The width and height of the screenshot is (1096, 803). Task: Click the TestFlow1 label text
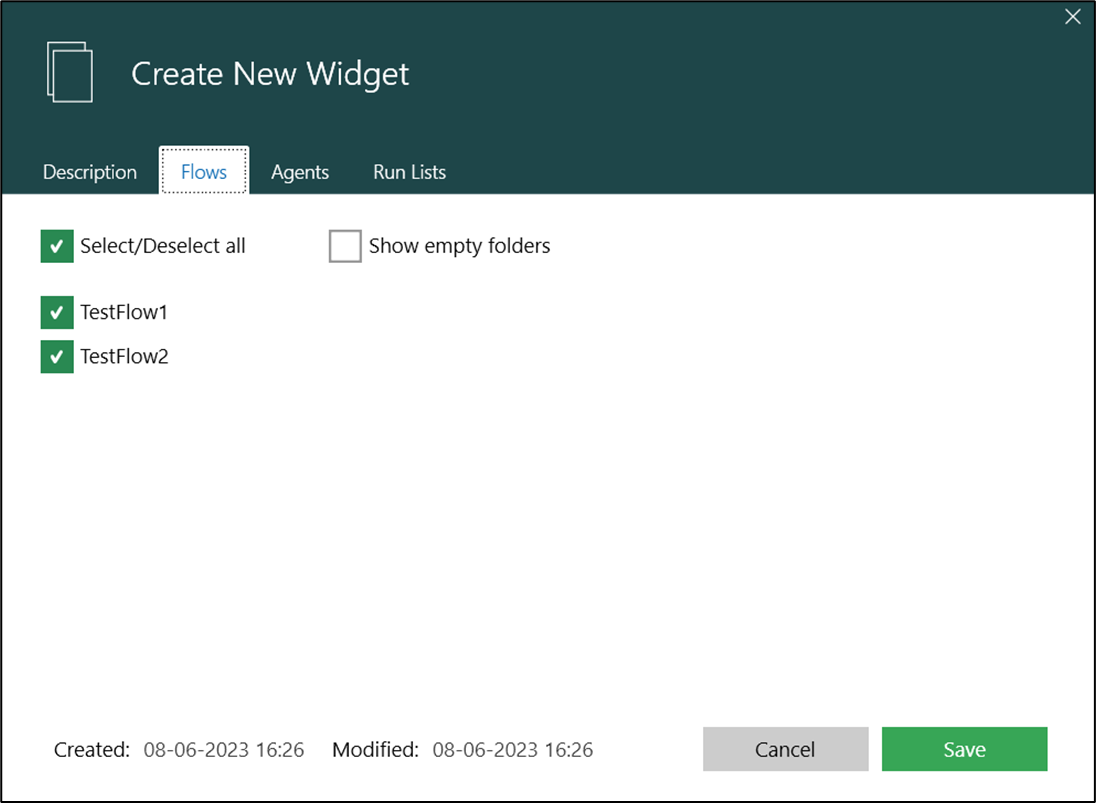[124, 312]
